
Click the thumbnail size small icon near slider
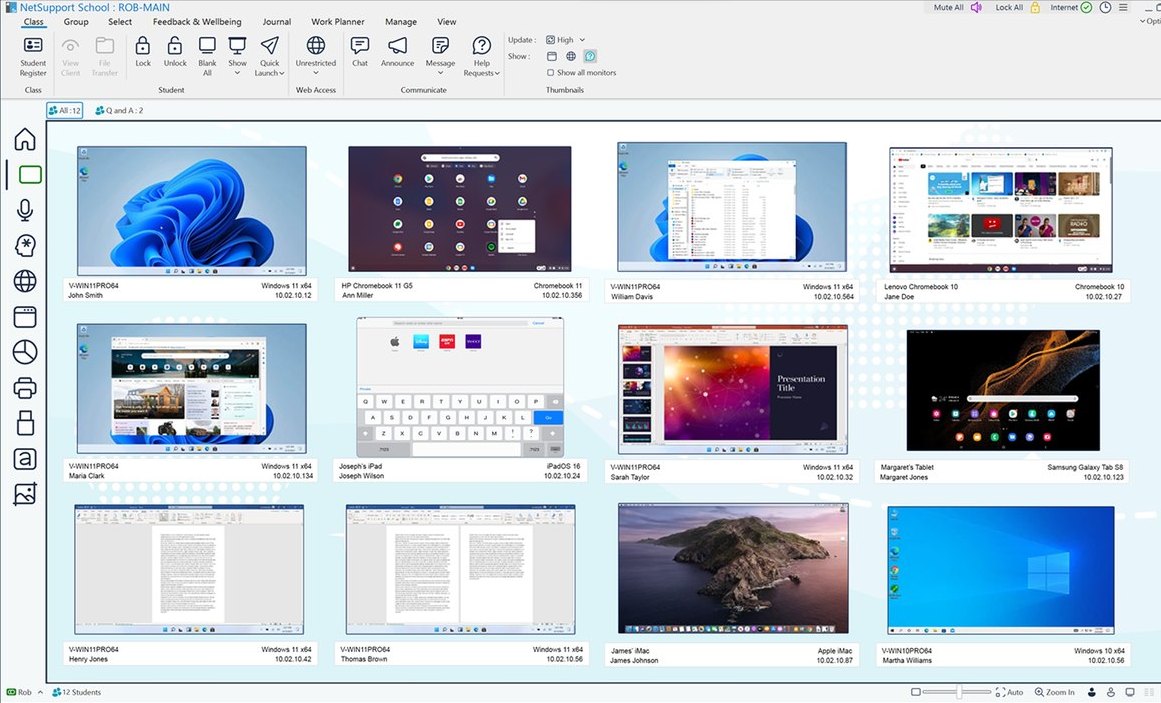click(x=916, y=692)
